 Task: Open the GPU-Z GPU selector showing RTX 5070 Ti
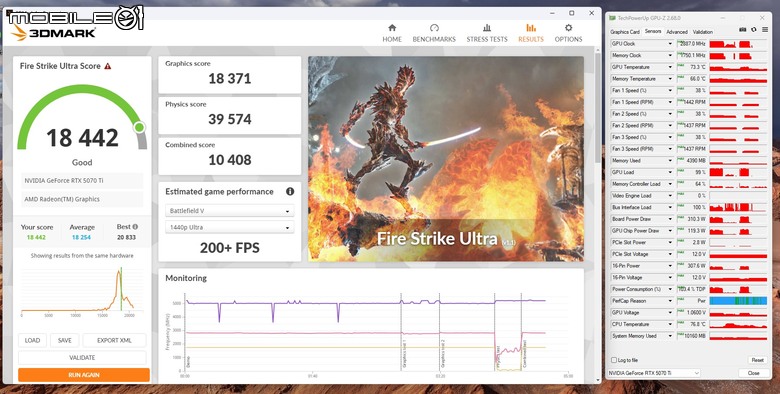654,373
